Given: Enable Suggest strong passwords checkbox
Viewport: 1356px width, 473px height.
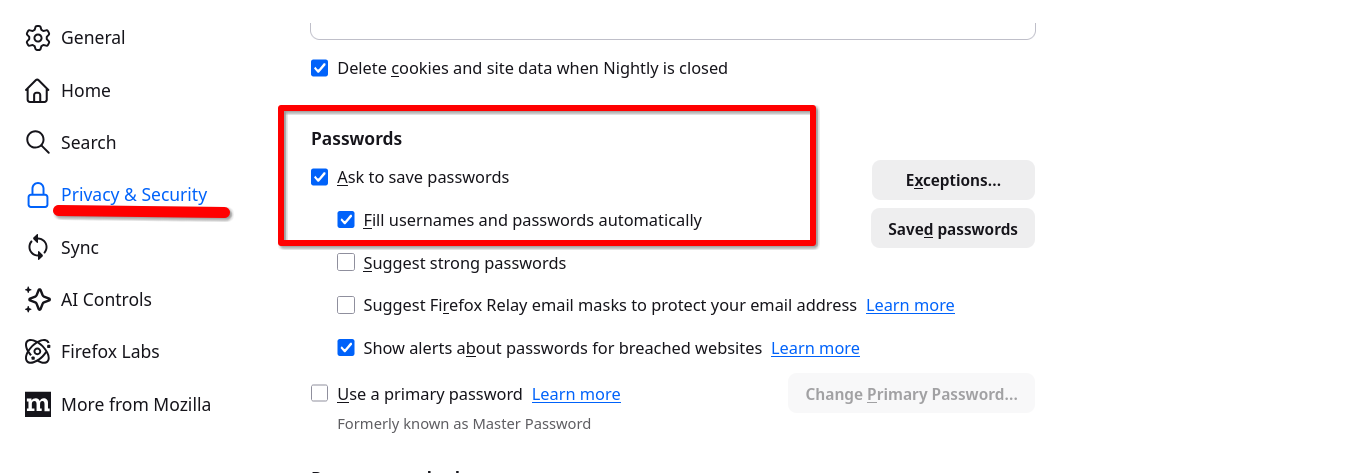Looking at the screenshot, I should [346, 263].
